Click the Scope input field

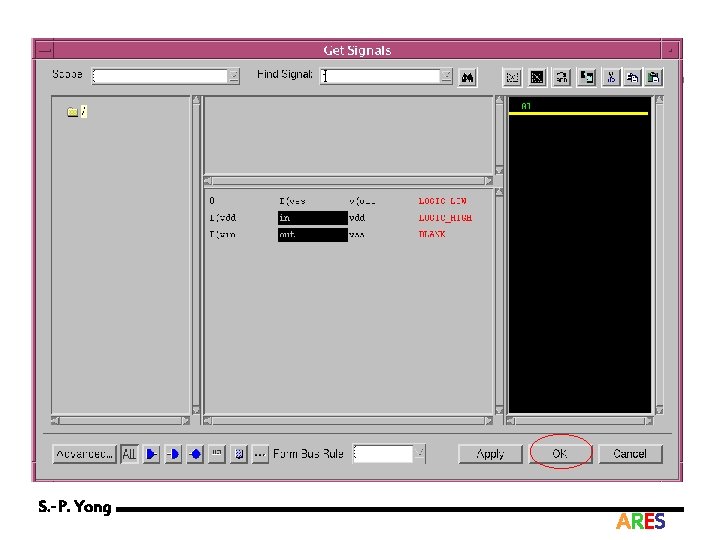(x=160, y=76)
